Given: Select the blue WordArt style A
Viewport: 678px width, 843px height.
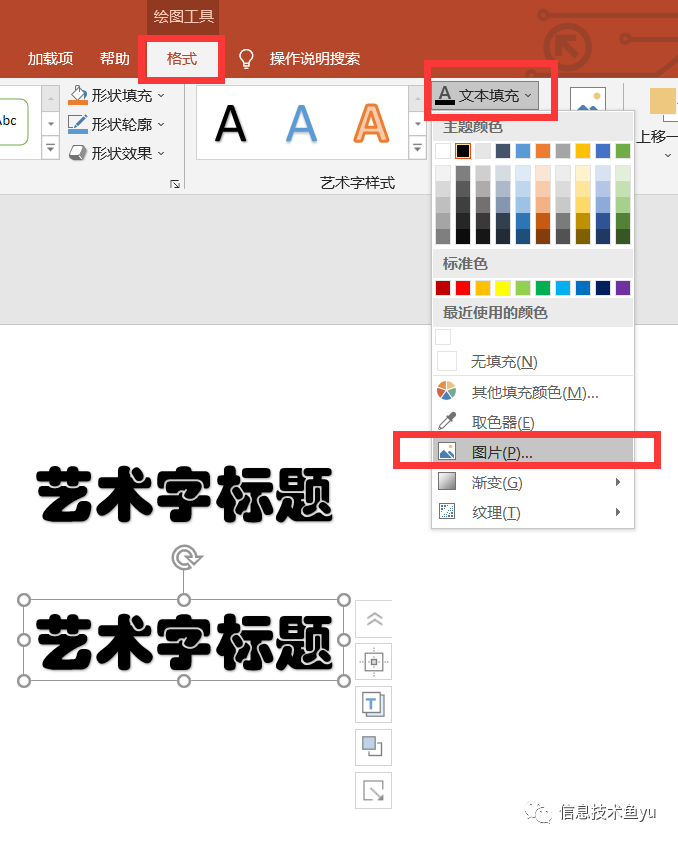Looking at the screenshot, I should 301,124.
